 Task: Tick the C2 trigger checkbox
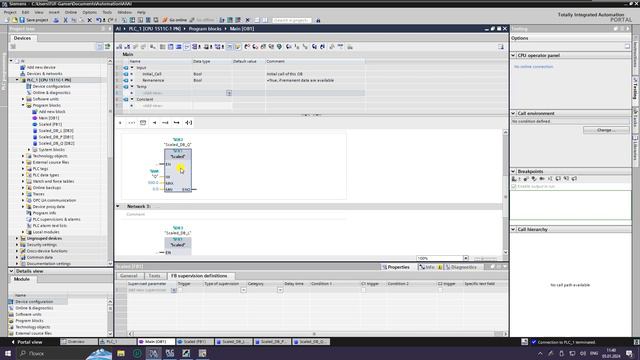click(x=440, y=290)
